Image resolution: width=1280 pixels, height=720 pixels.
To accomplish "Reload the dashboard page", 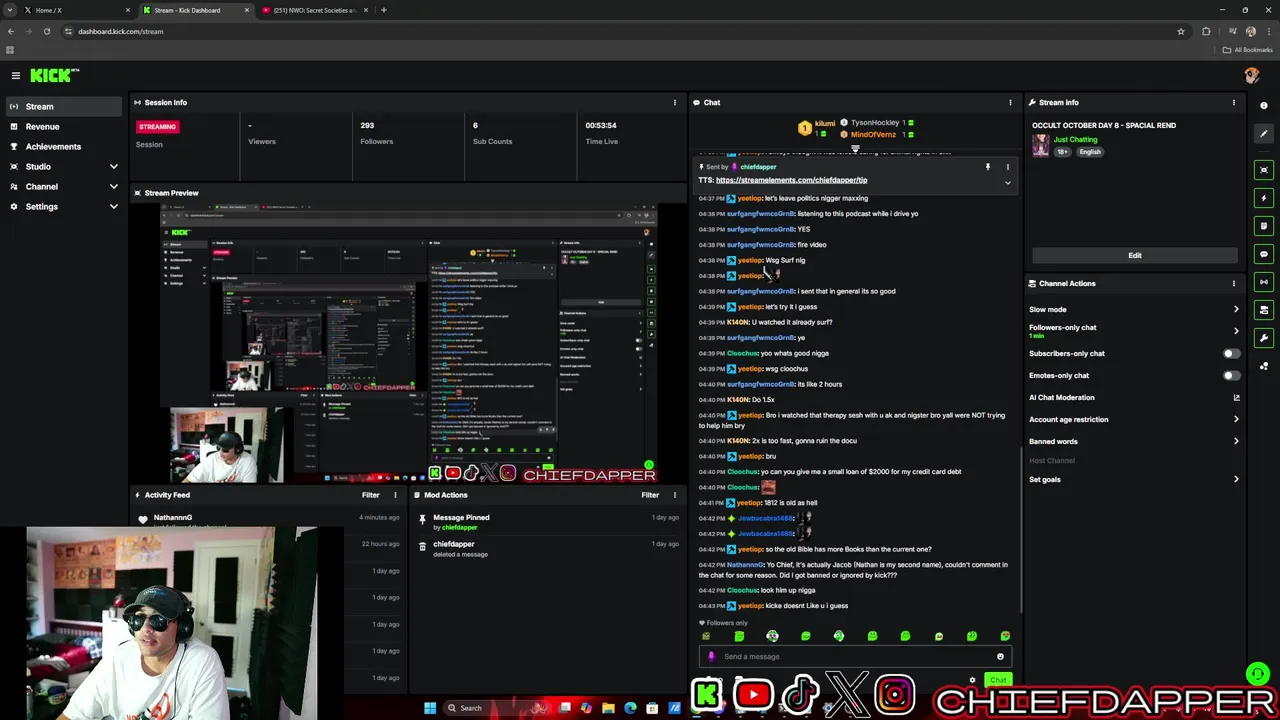I will (46, 31).
